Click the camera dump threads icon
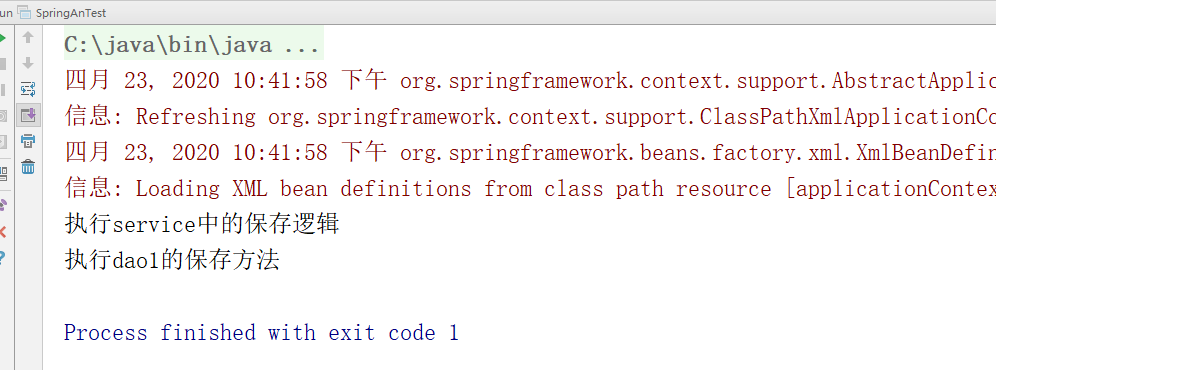This screenshot has width=1196, height=370. pyautogui.click(x=2, y=115)
